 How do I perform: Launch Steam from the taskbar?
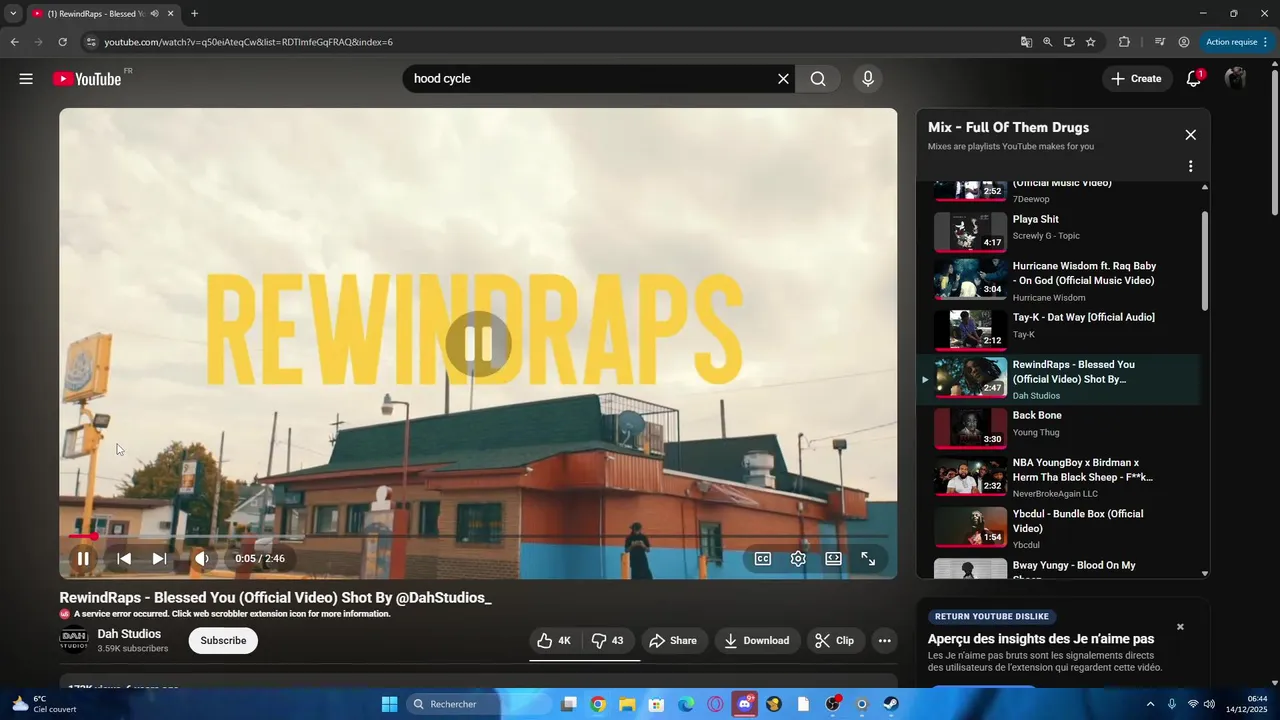pos(891,704)
